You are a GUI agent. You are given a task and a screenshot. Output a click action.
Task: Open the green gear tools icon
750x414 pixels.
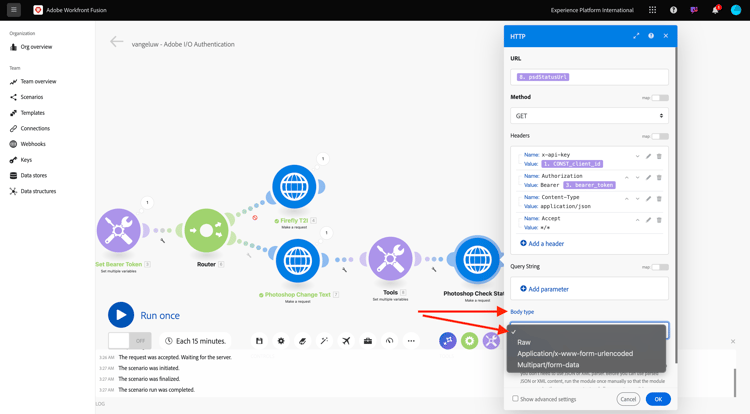click(470, 341)
